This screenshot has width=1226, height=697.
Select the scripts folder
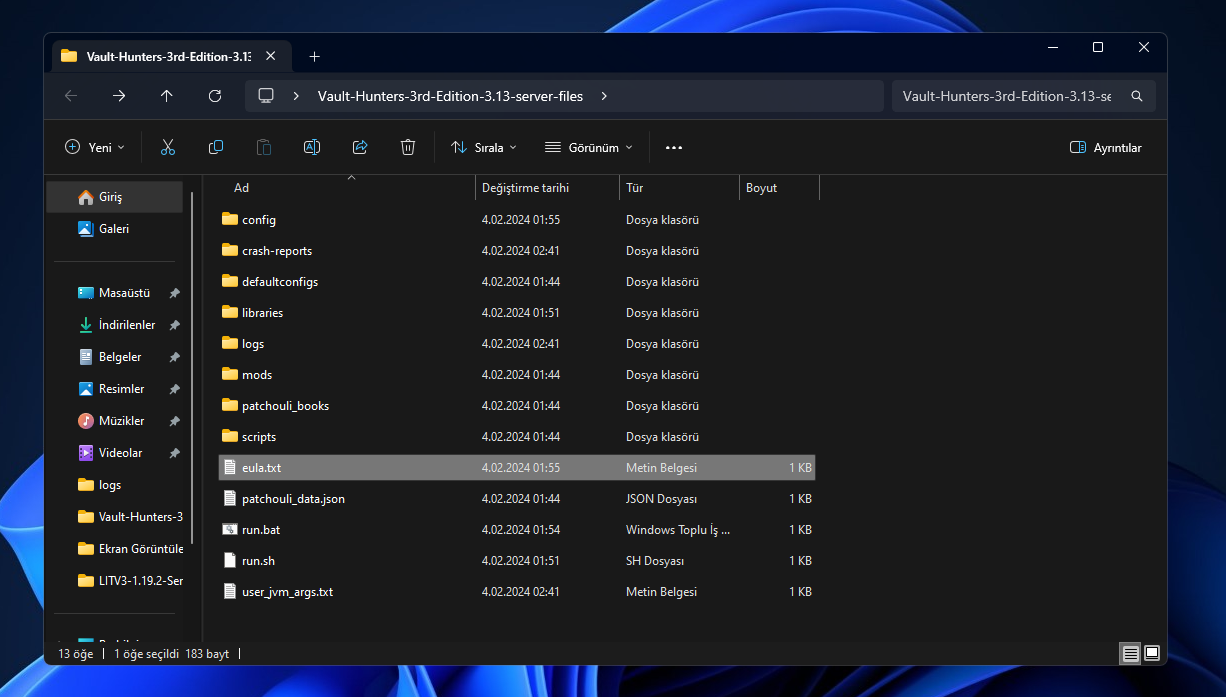pos(517,436)
